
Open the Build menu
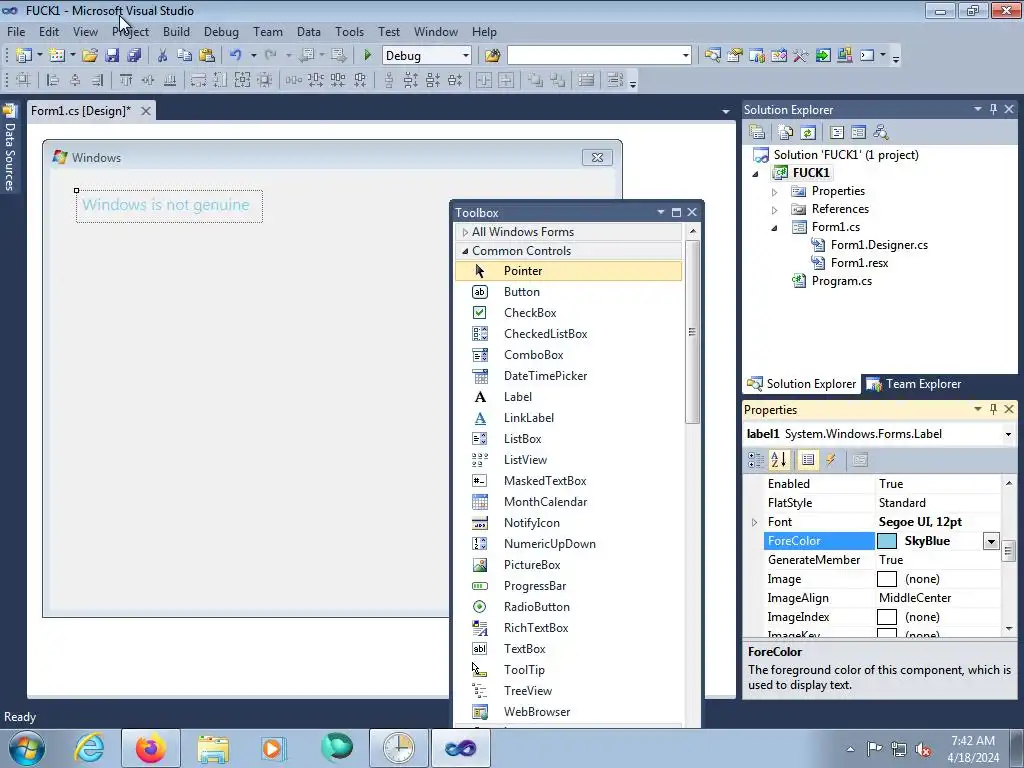click(x=176, y=31)
